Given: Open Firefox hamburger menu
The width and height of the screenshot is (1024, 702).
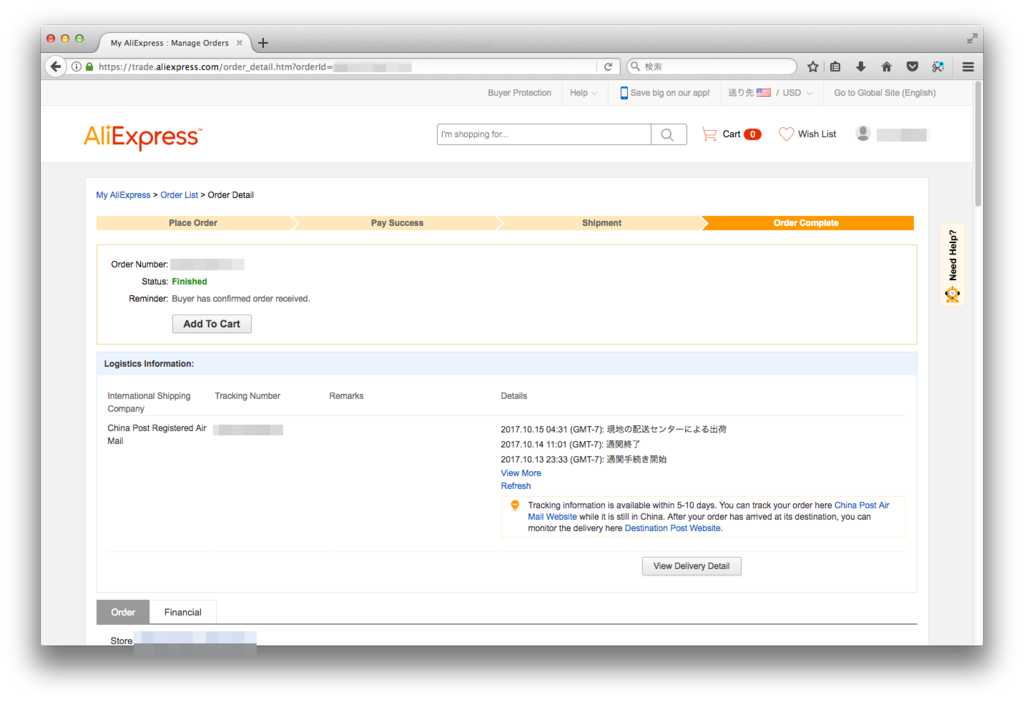Looking at the screenshot, I should [968, 67].
